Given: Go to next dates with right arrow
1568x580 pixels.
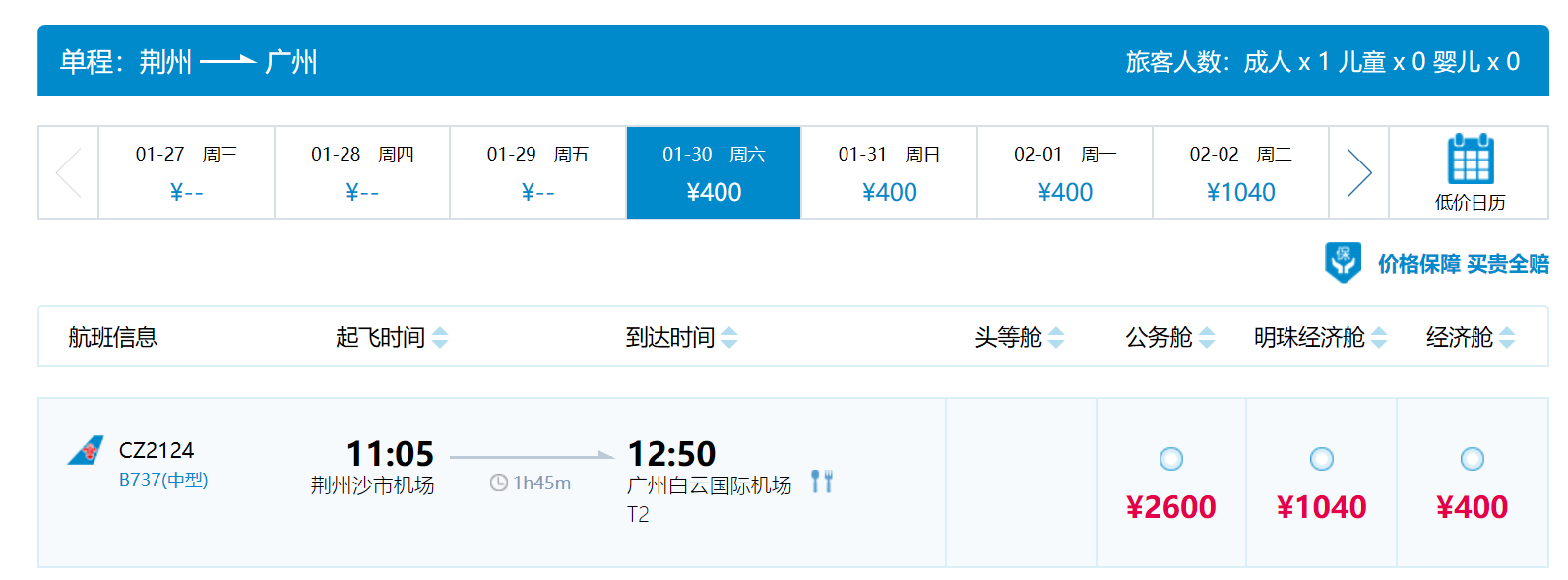Looking at the screenshot, I should click(x=1358, y=172).
